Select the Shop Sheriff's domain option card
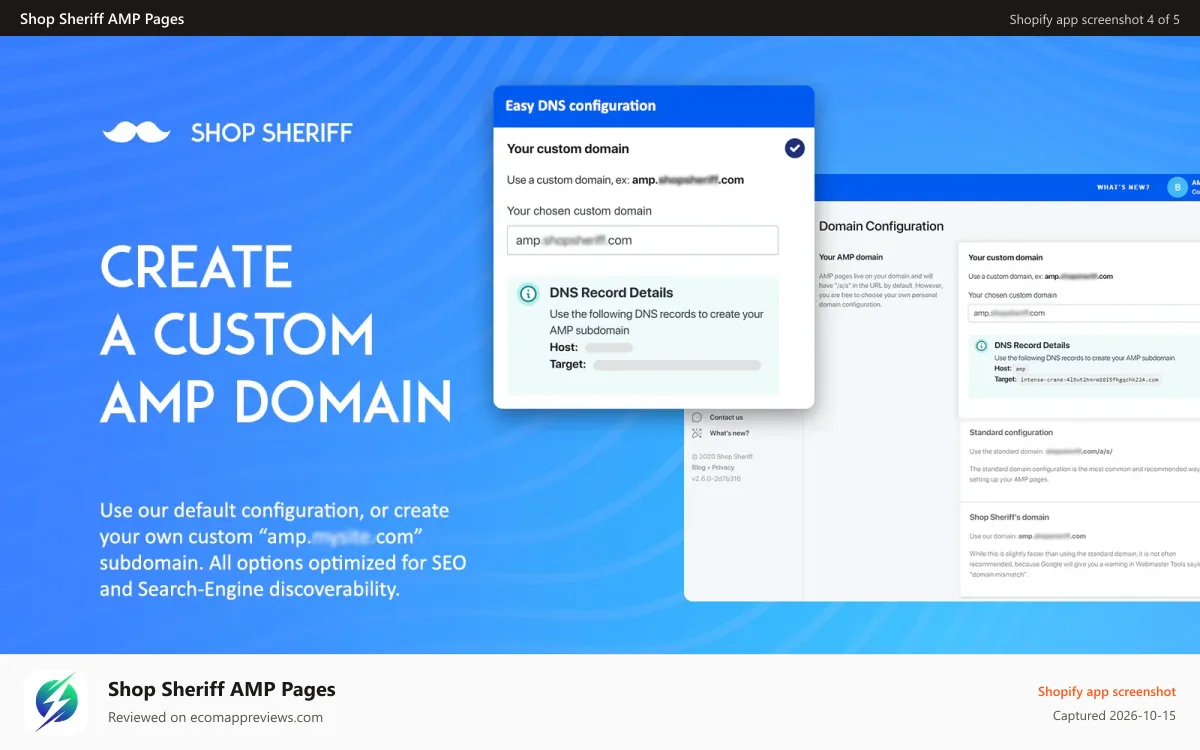This screenshot has width=1200, height=750. [x=1079, y=550]
